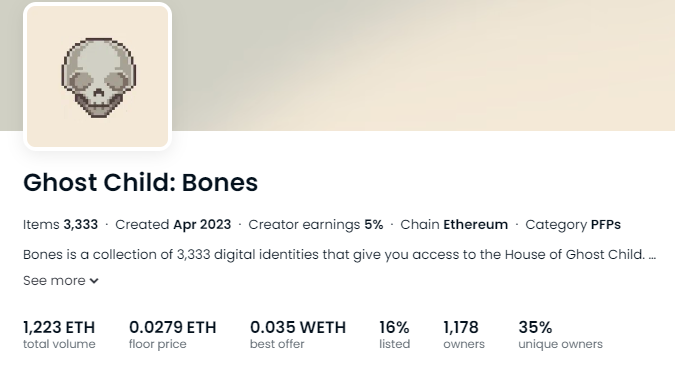Screen dimensions: 675x366
Task: Click the 0.035 WETH best offer stat
Action: (x=298, y=334)
